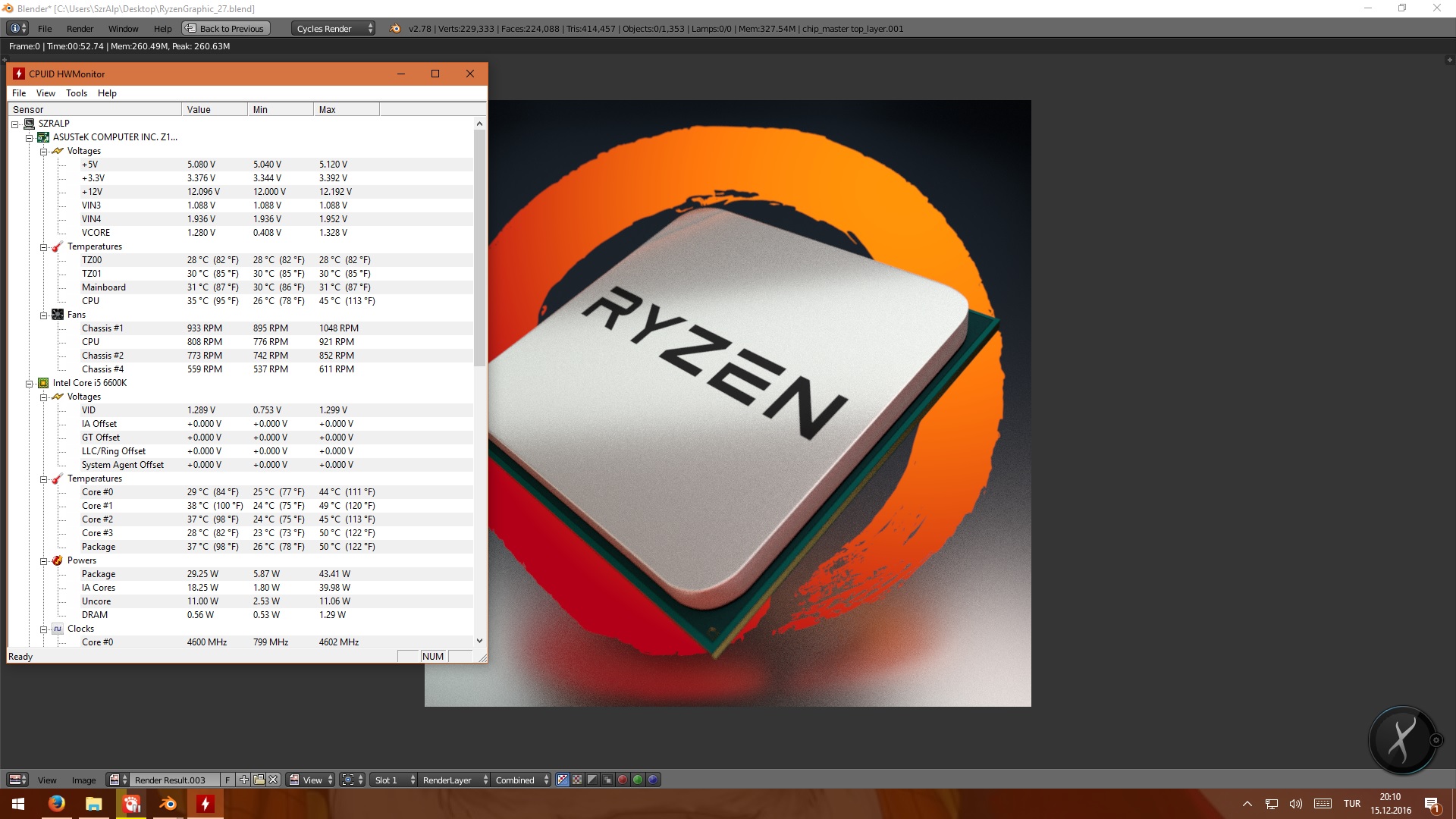Show blue channel only
Screen dimensions: 1456x819
point(653,780)
